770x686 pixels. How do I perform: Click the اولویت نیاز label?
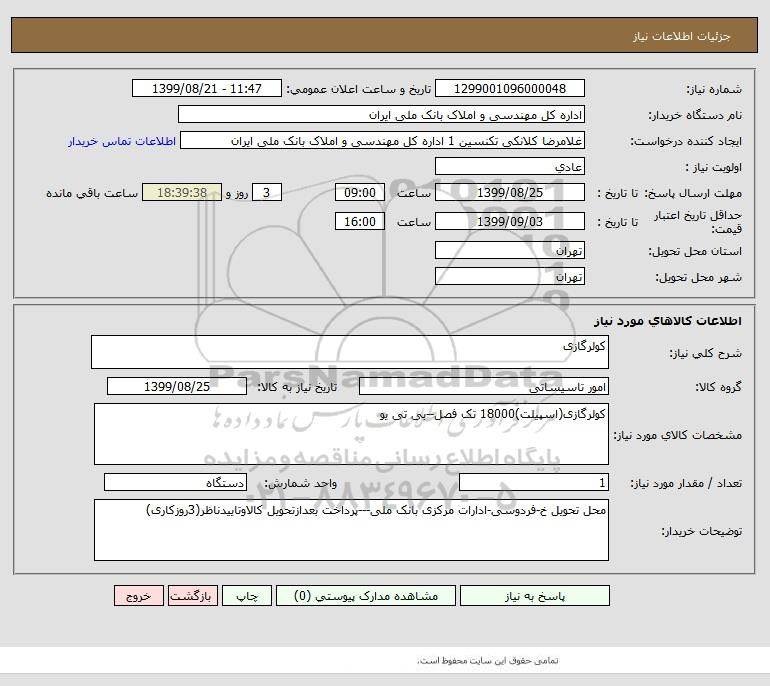click(713, 167)
